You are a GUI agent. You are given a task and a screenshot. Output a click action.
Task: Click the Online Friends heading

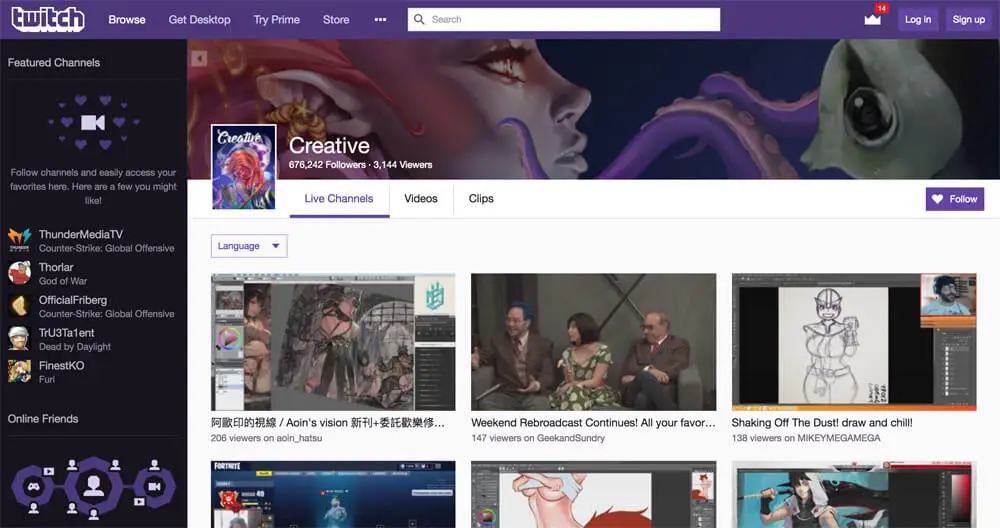click(43, 419)
